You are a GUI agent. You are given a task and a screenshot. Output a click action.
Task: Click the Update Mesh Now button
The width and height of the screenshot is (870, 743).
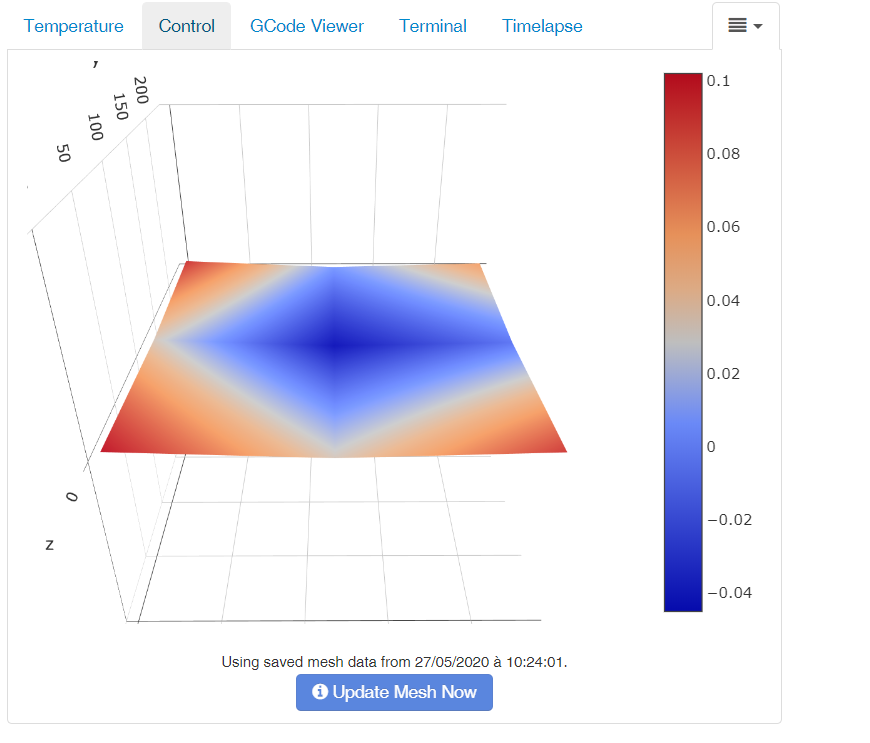[x=394, y=693]
